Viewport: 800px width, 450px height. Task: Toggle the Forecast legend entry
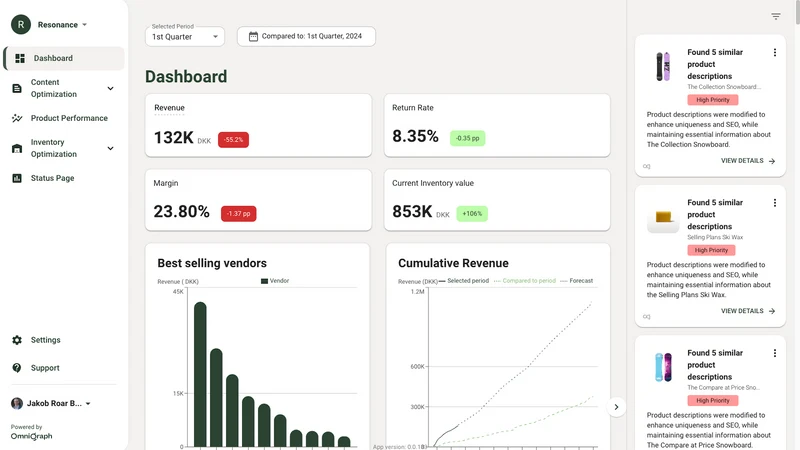click(577, 281)
